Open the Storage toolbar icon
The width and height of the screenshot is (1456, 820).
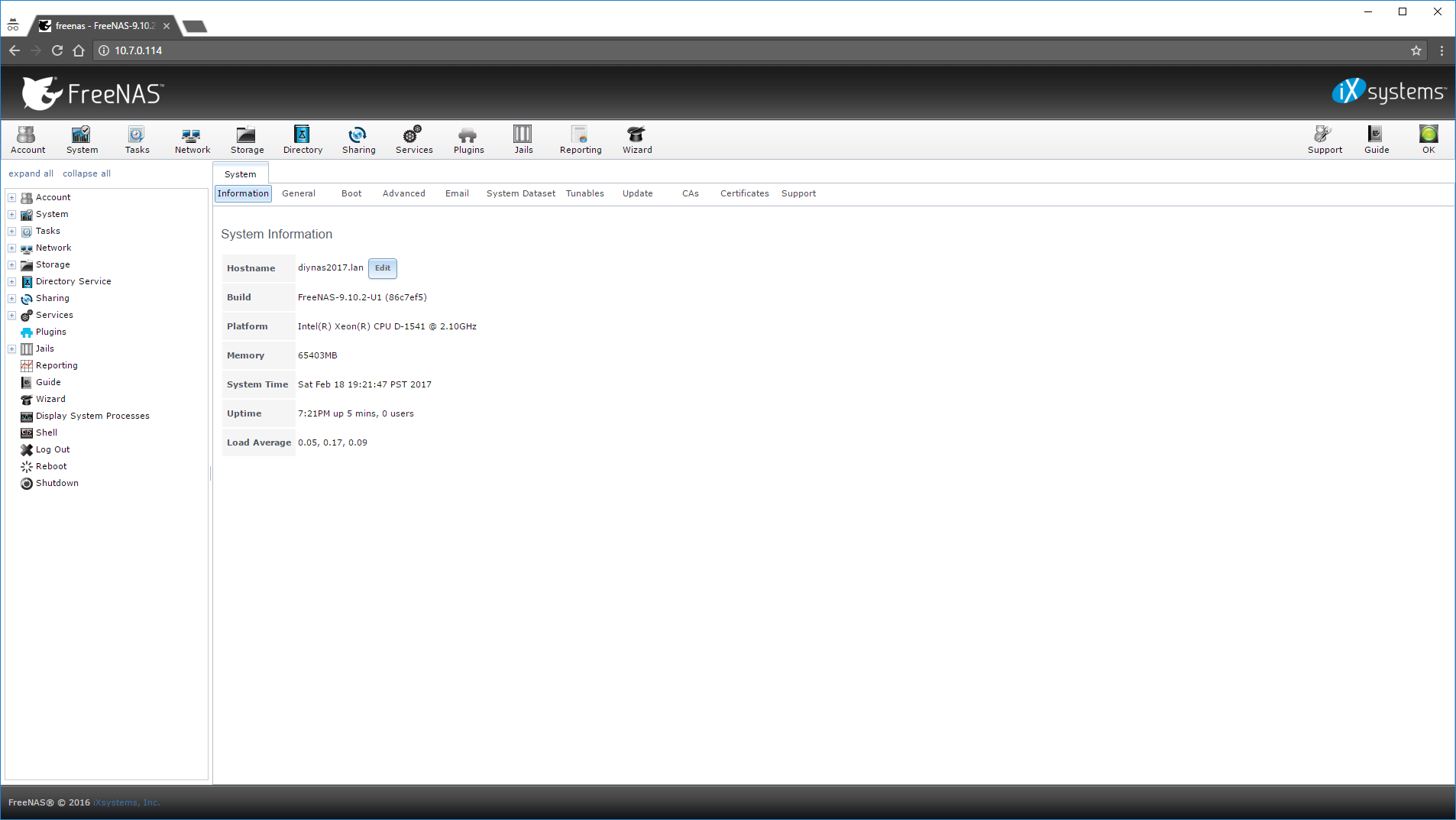(247, 140)
